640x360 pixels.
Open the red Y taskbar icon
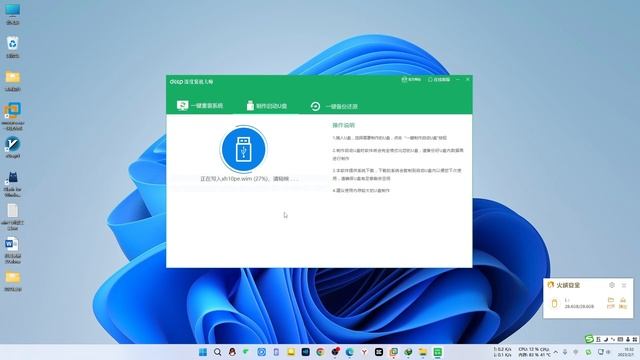[364, 352]
